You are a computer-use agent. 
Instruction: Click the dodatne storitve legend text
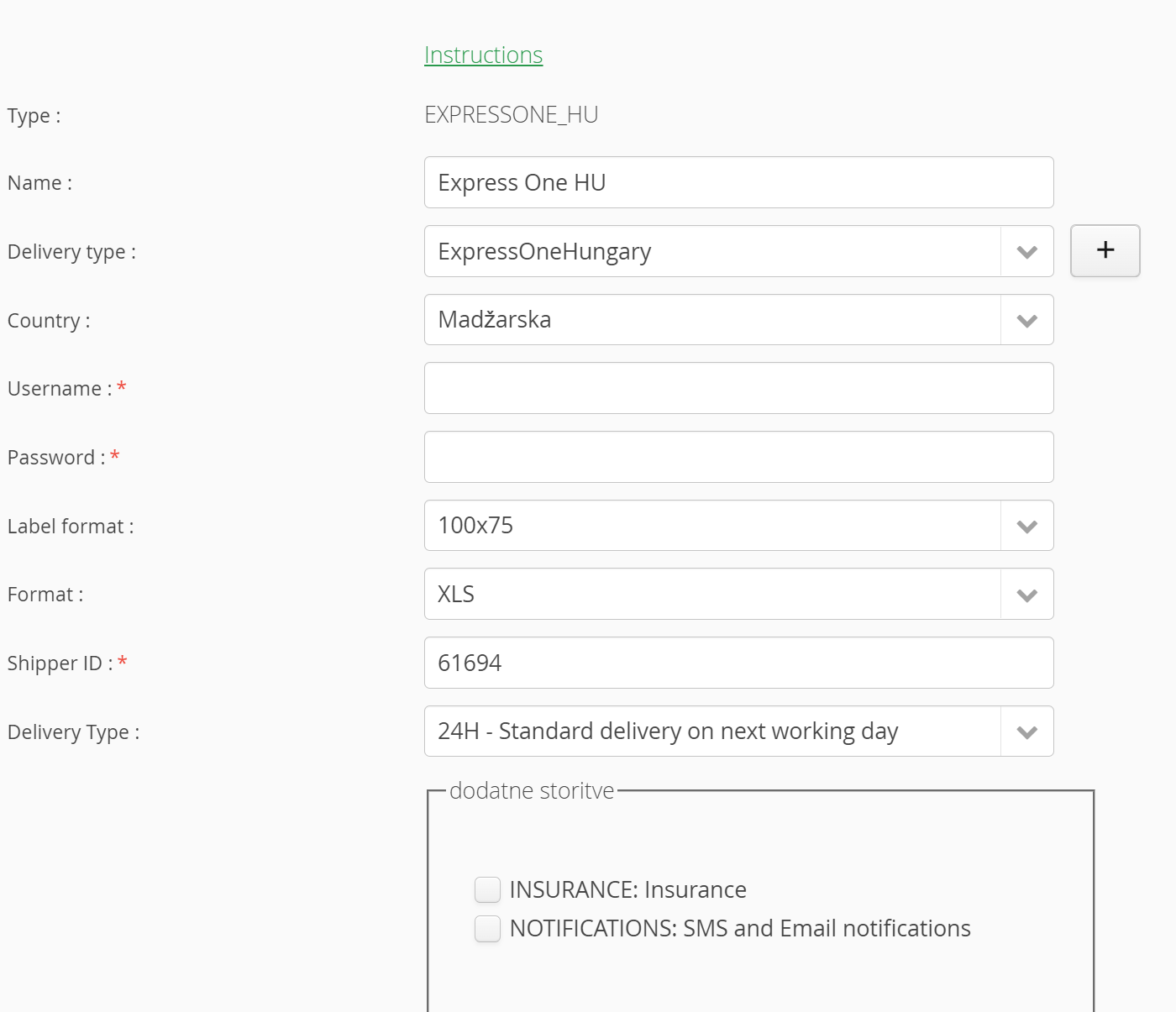[532, 791]
